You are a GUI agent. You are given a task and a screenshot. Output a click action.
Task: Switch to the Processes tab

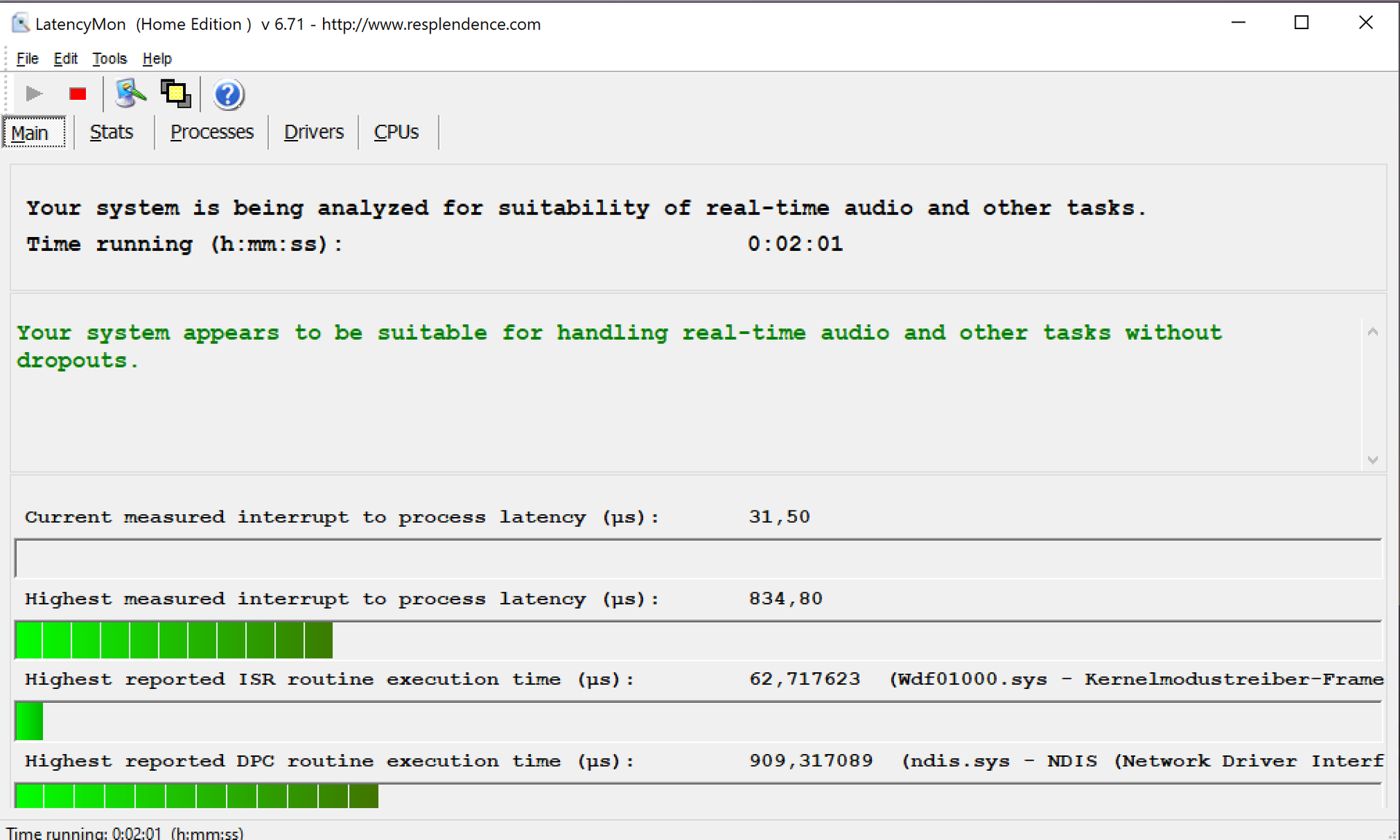211,132
